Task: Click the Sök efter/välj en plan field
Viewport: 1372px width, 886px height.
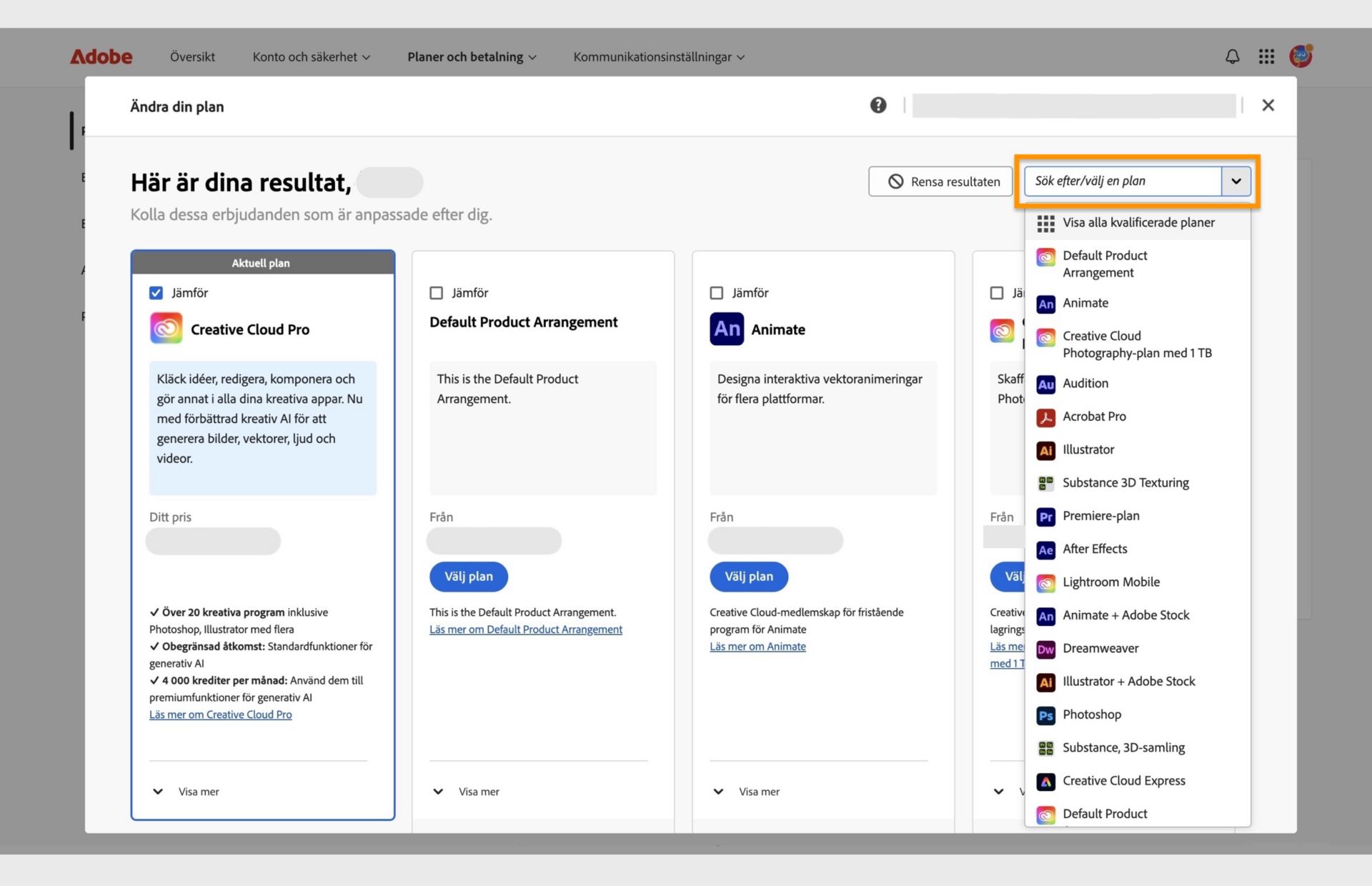Action: point(1122,181)
